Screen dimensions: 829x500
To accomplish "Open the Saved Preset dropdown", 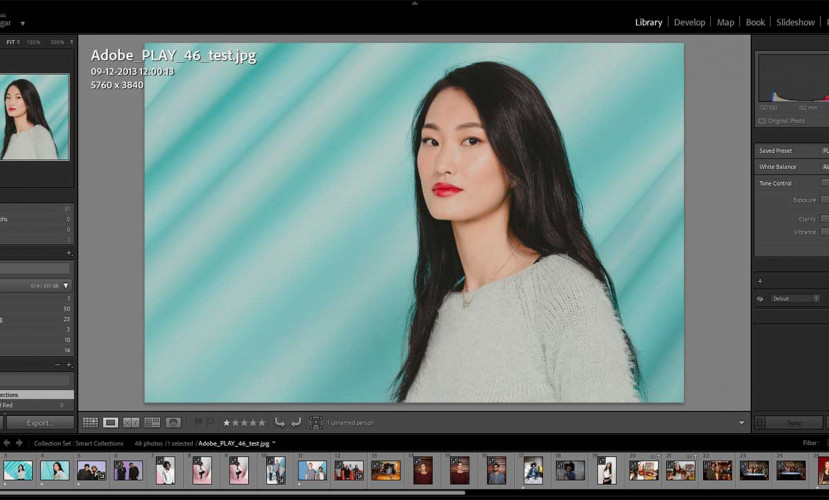I will (824, 151).
